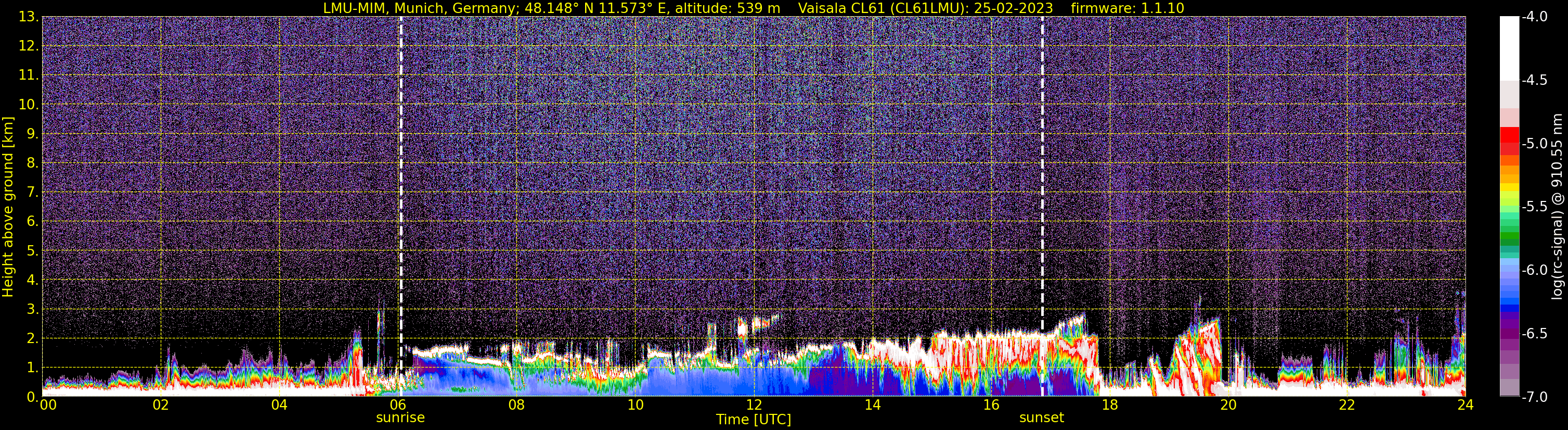Click the time axis tick "04"
The height and width of the screenshot is (430, 1568).
coord(279,405)
